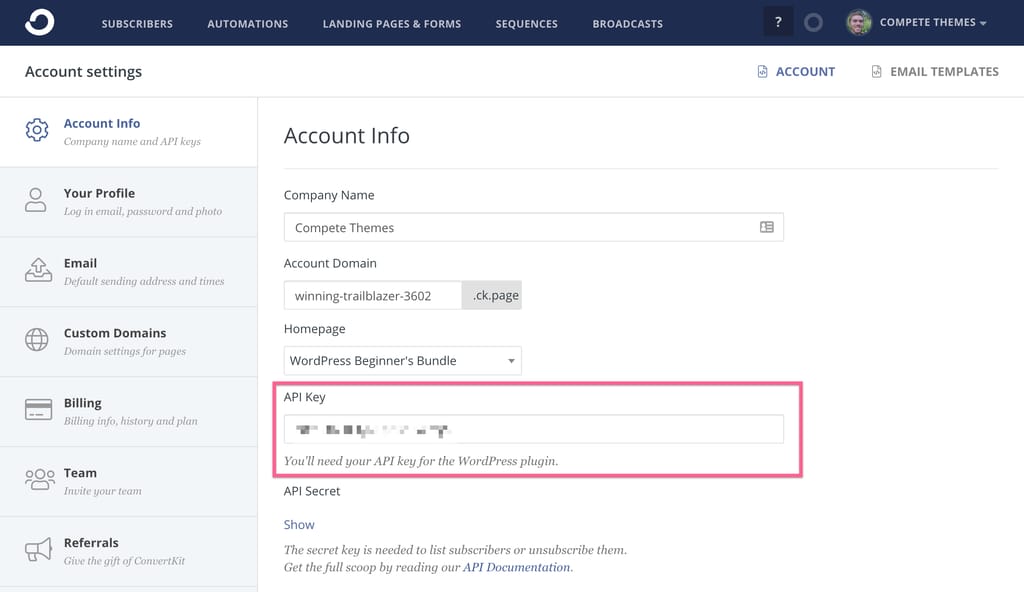Open Custom Domains settings

pyautogui.click(x=129, y=342)
